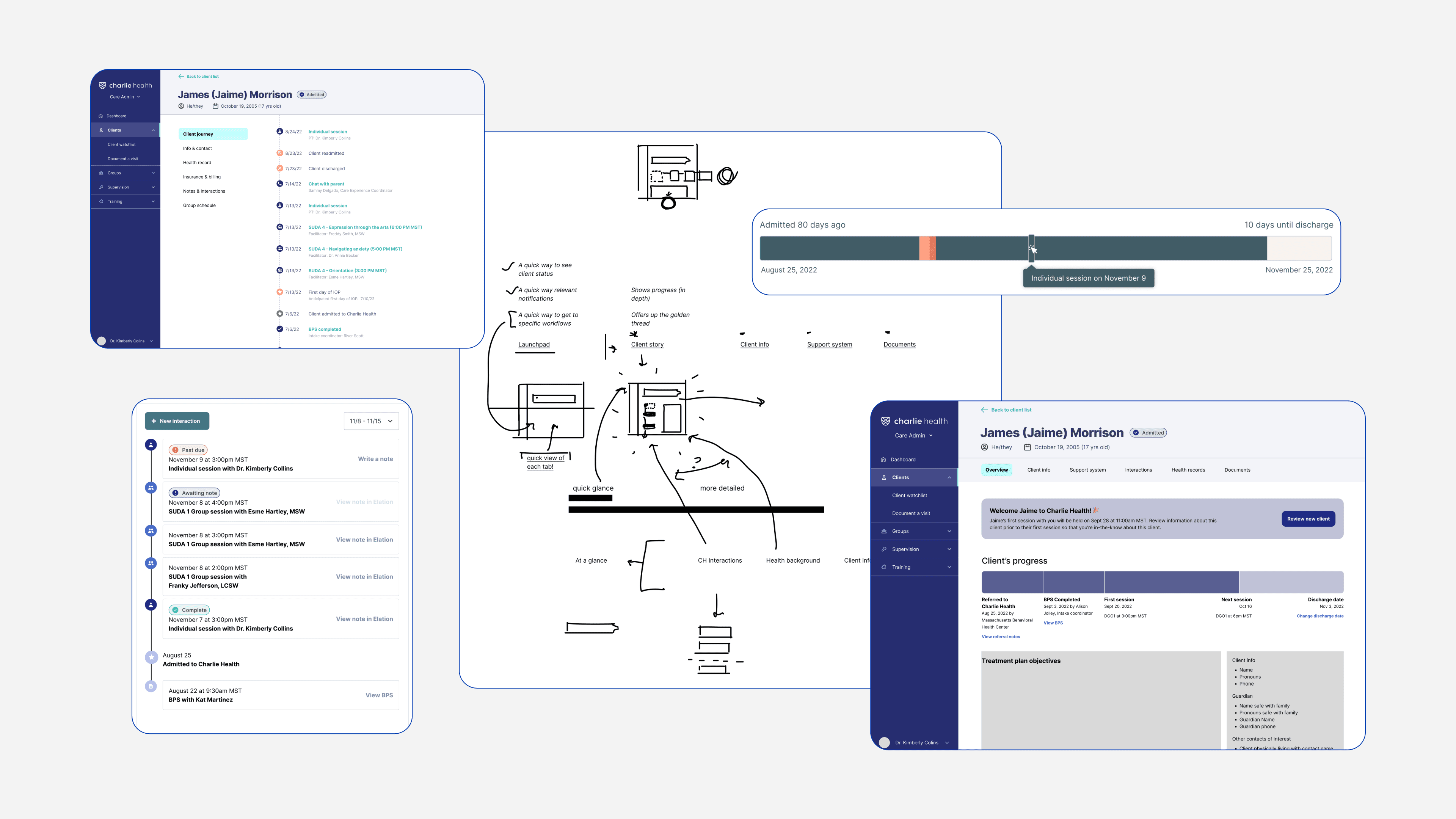This screenshot has height=819, width=1456.
Task: Click the phone icon for Chat with parent
Action: tap(280, 184)
